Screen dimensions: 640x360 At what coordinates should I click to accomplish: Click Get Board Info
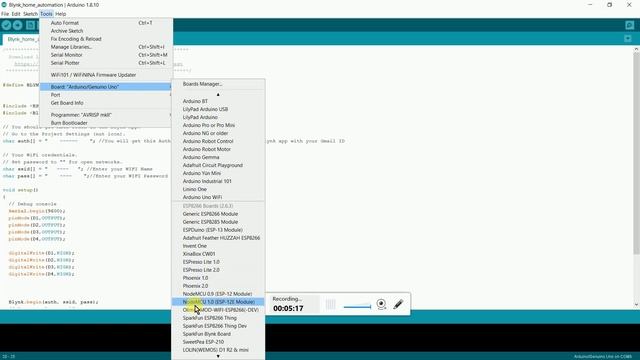pos(106,103)
